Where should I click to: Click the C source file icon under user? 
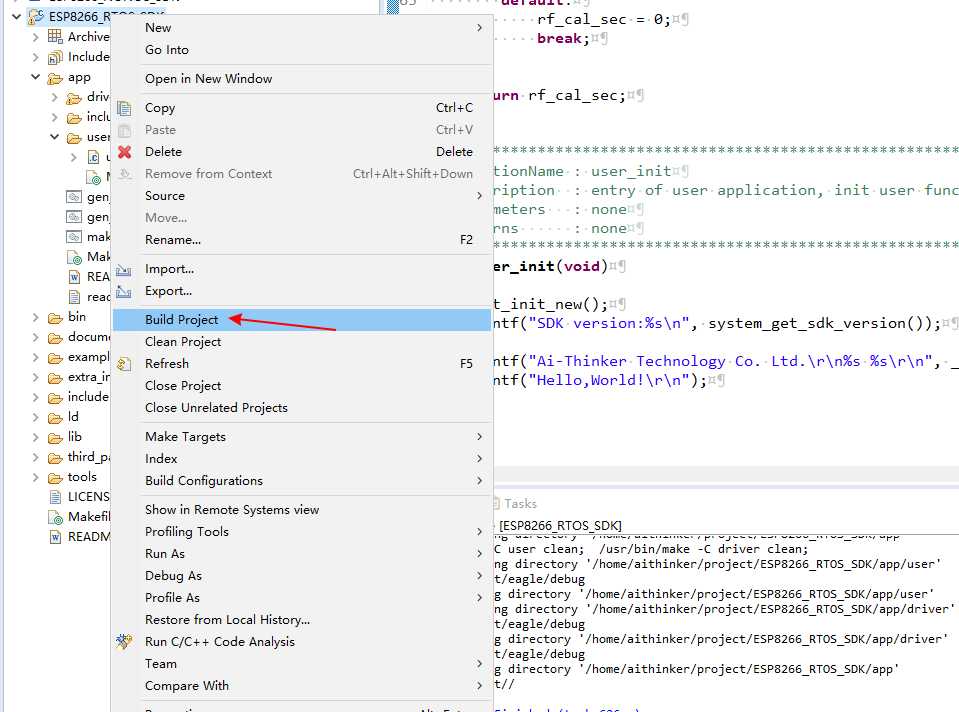click(93, 157)
